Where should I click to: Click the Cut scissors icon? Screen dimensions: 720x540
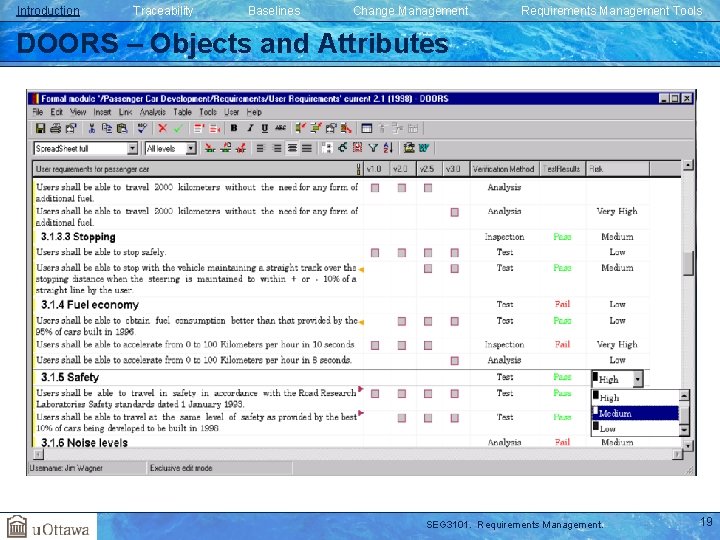(x=92, y=129)
